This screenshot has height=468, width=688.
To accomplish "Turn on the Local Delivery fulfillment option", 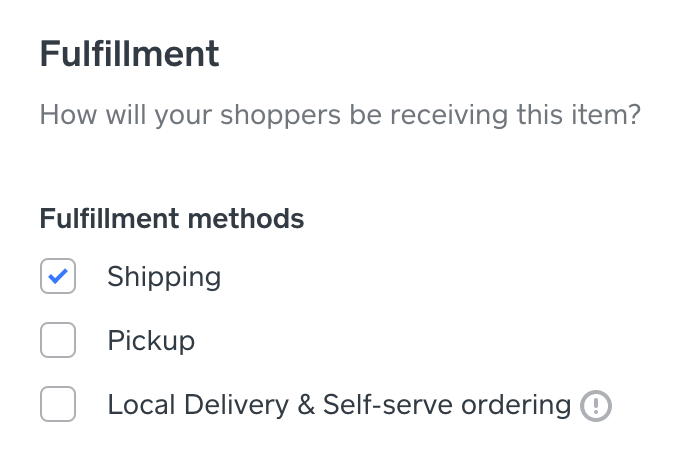I will 58,405.
